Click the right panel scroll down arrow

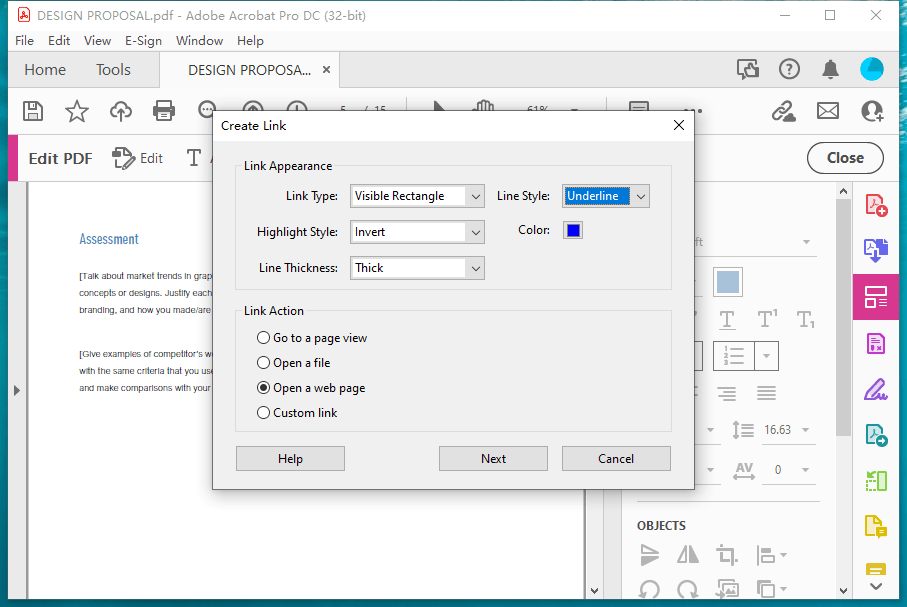(843, 591)
